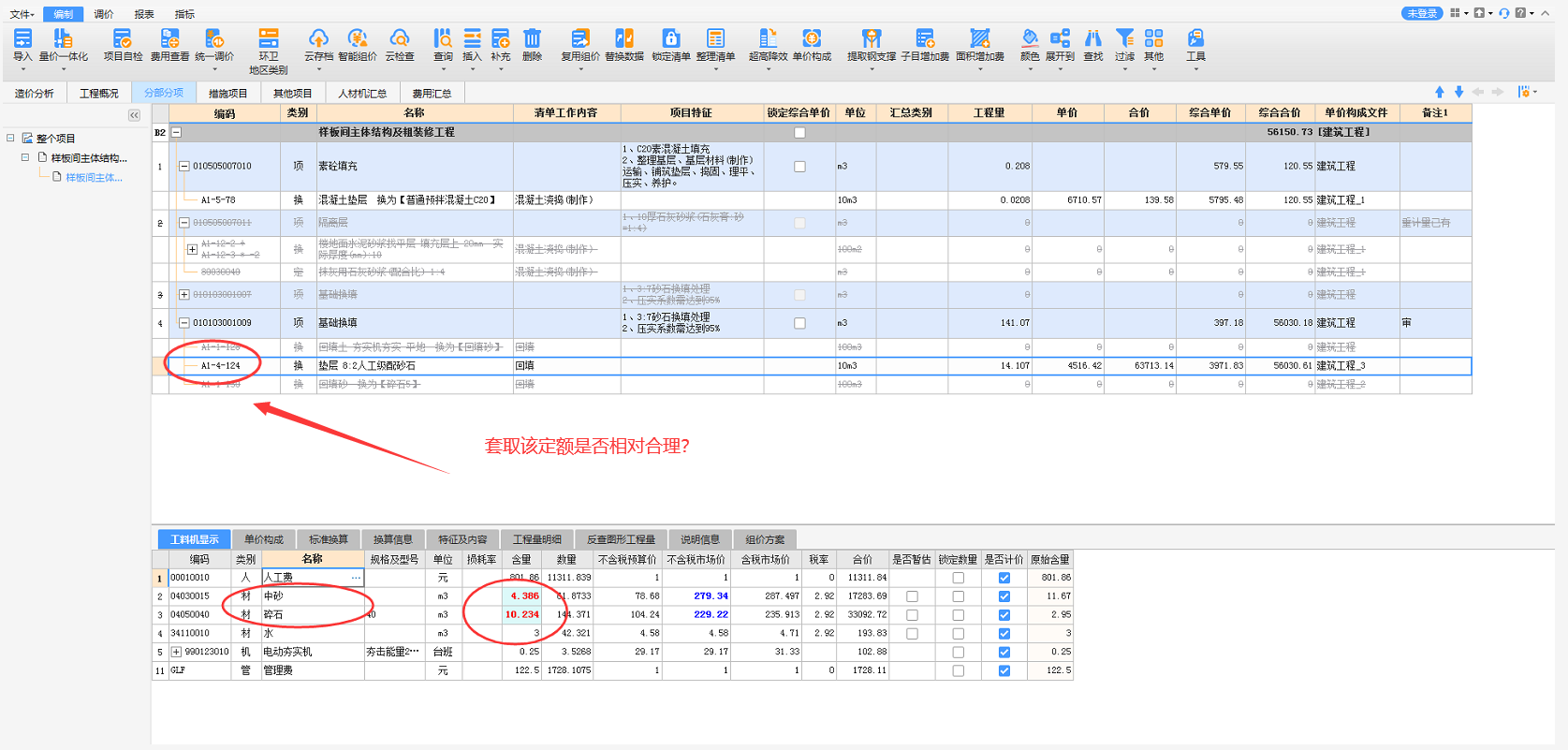Click the 未登录 login button
The height and width of the screenshot is (750, 1568).
[1422, 13]
